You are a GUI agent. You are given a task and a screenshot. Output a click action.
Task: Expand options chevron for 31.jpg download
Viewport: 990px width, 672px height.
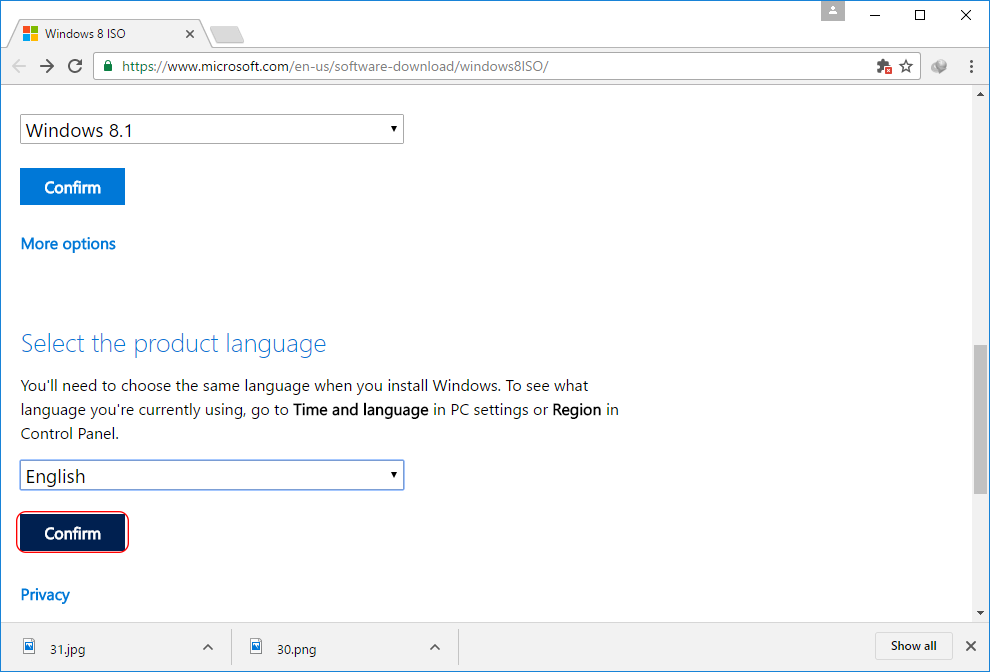click(x=208, y=647)
